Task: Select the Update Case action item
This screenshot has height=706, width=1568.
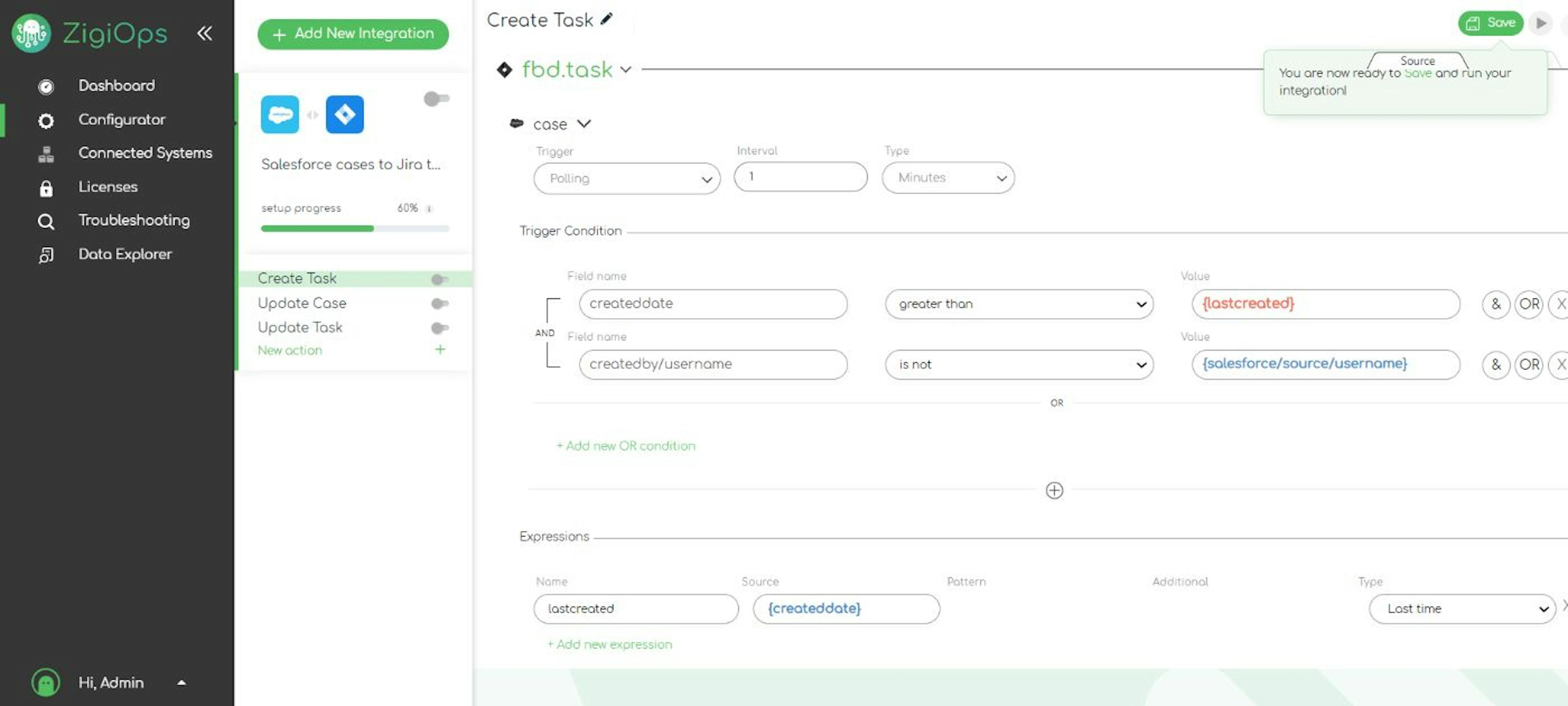Action: click(301, 302)
